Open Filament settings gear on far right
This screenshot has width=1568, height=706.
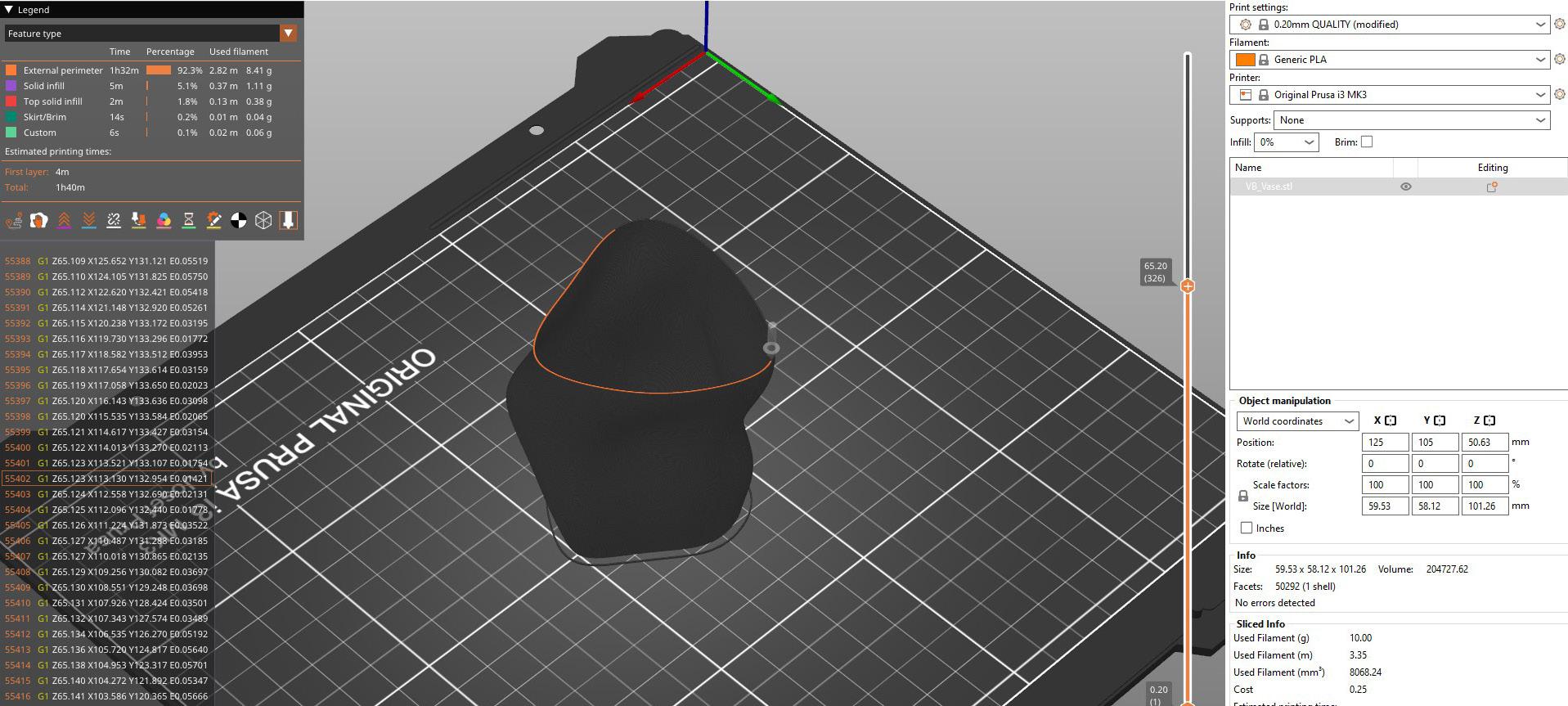pos(1559,60)
